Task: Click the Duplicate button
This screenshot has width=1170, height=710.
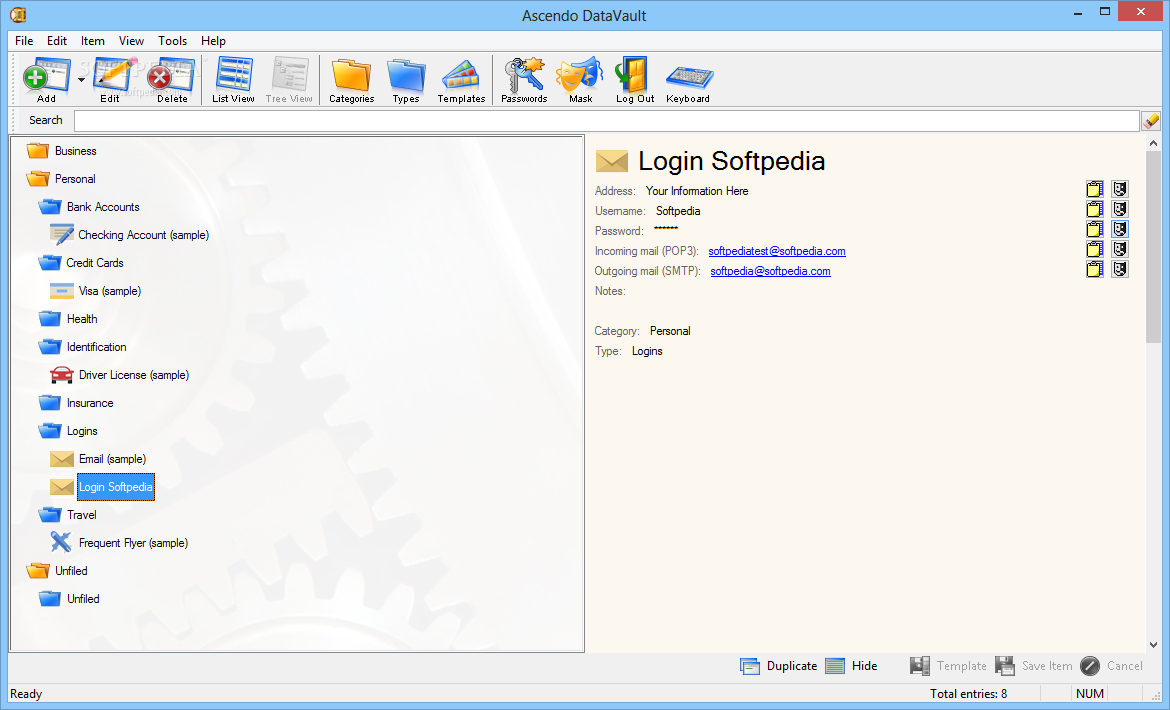Action: [778, 666]
